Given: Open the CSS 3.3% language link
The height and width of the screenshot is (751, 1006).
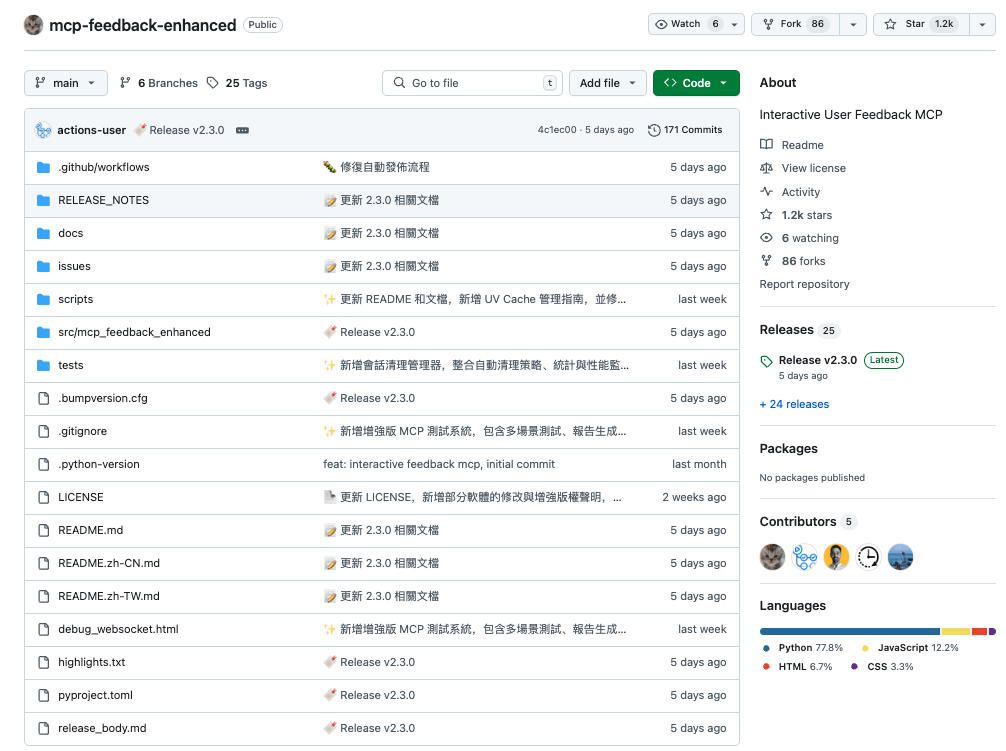Looking at the screenshot, I should (x=882, y=667).
